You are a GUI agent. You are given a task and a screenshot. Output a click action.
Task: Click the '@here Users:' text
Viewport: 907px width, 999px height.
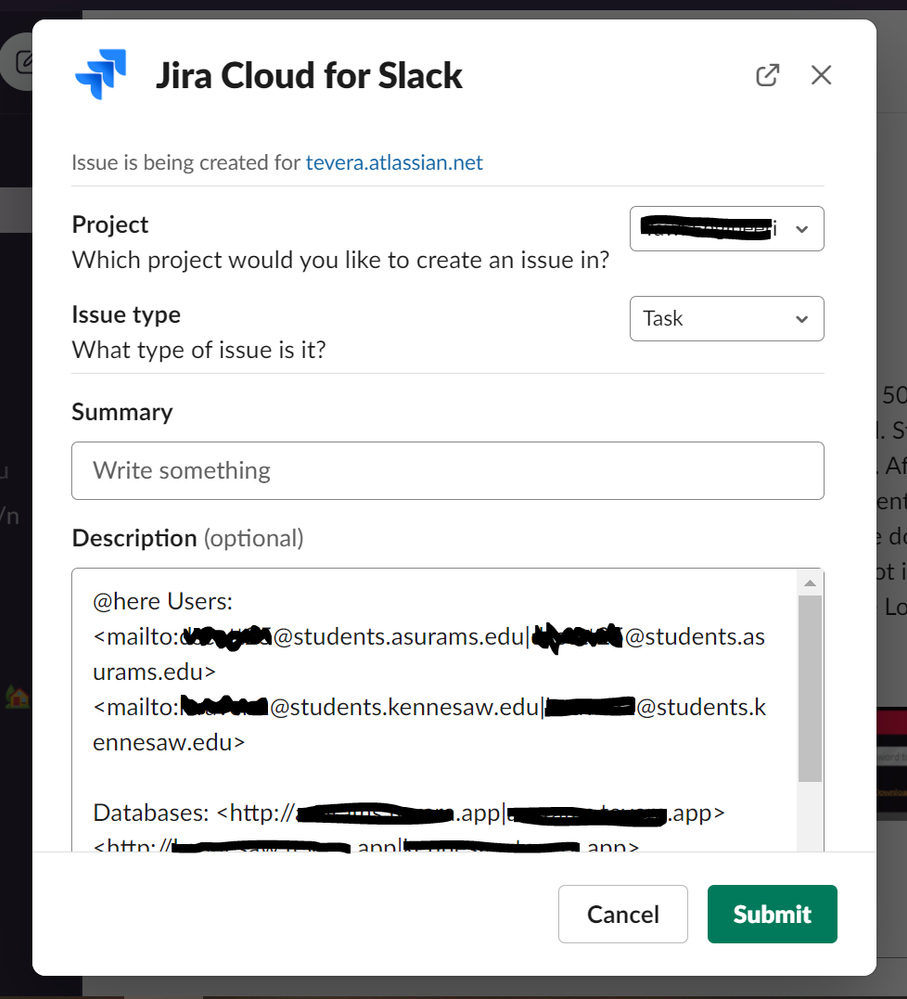163,601
